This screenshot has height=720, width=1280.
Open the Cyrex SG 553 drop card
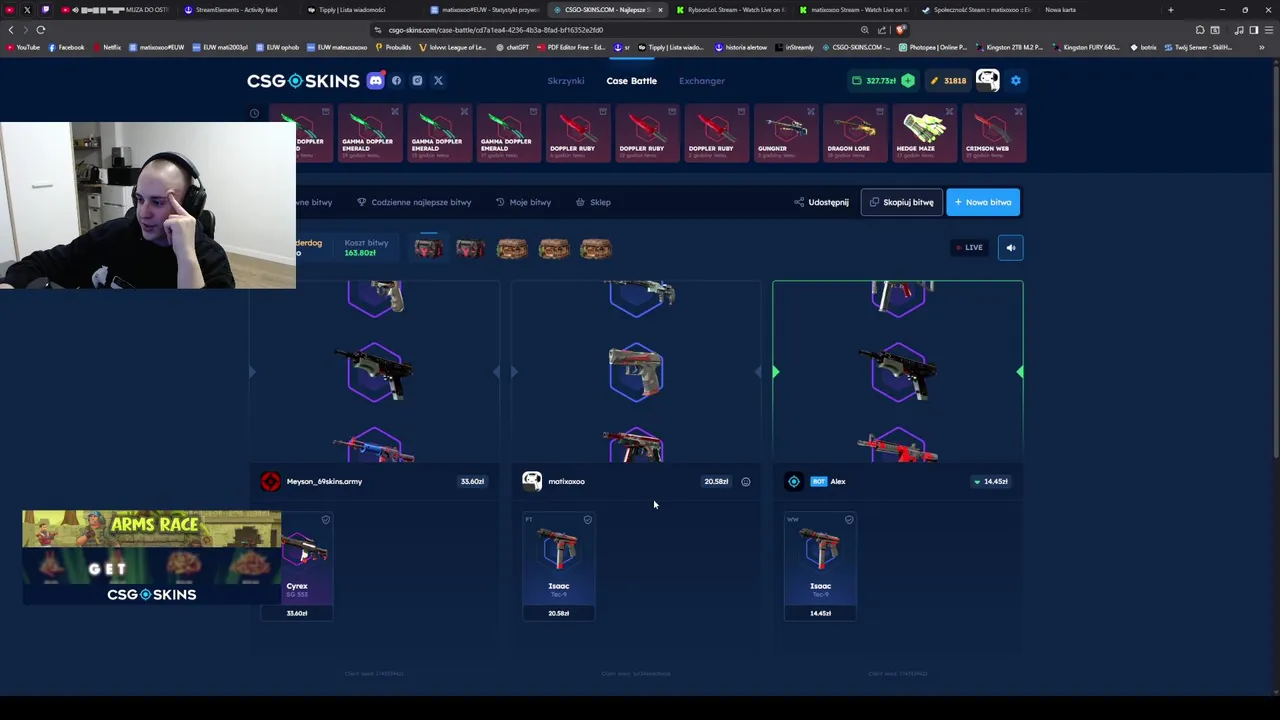[x=297, y=566]
